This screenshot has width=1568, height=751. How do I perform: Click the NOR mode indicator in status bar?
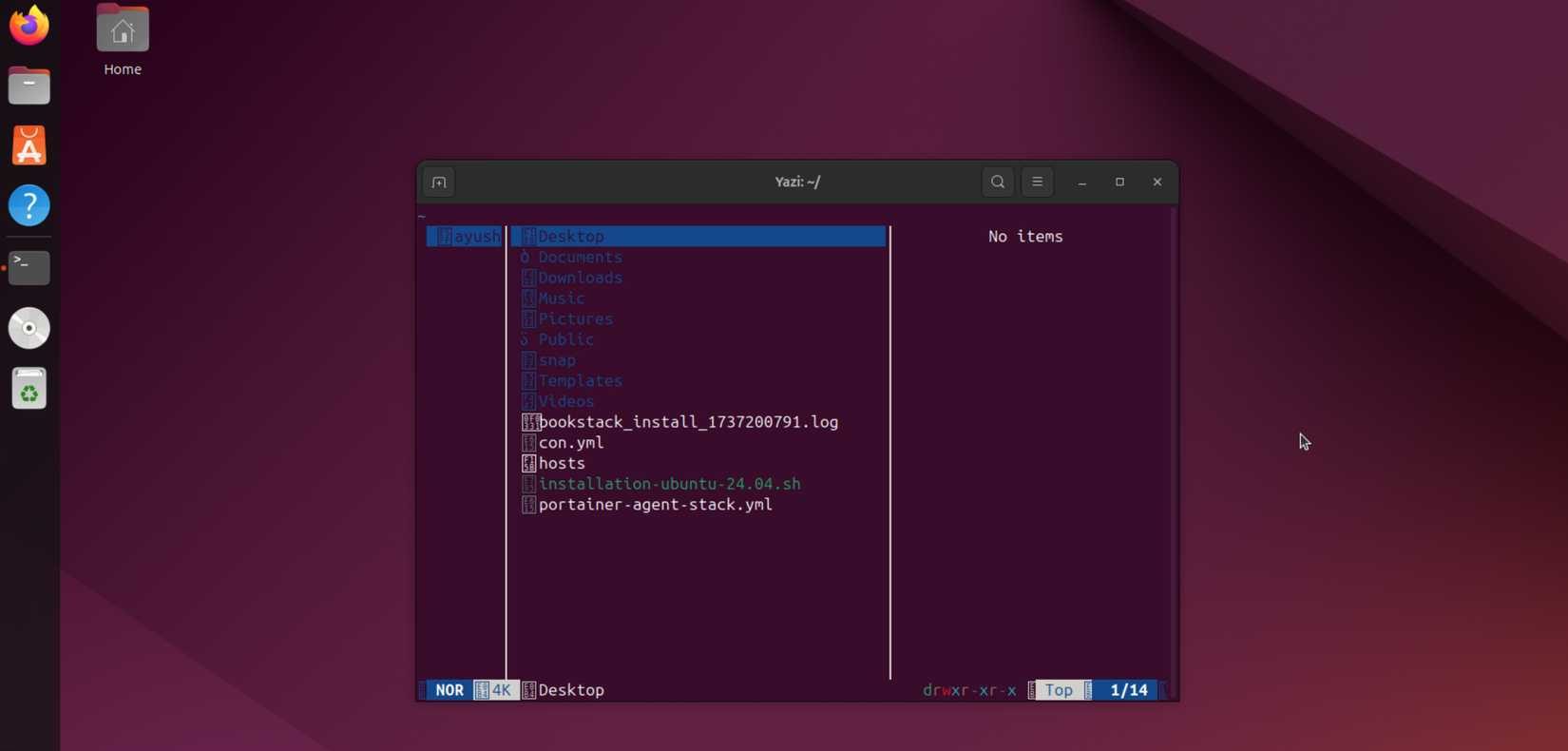[x=449, y=690]
